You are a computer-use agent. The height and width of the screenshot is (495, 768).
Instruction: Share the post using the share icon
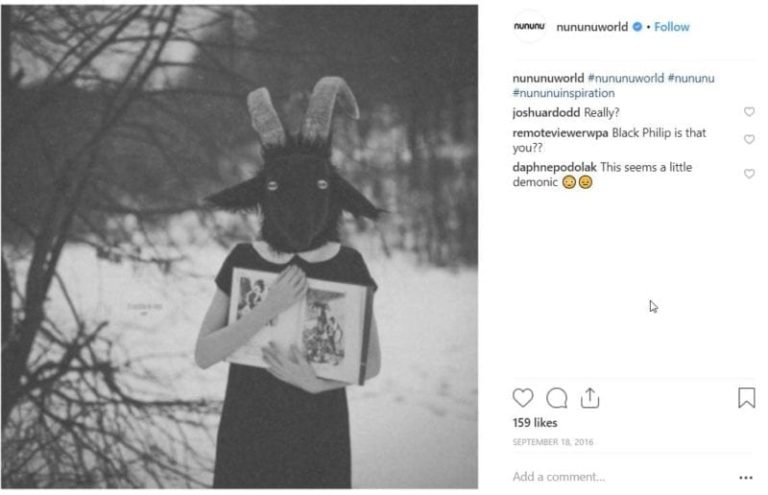[x=590, y=398]
